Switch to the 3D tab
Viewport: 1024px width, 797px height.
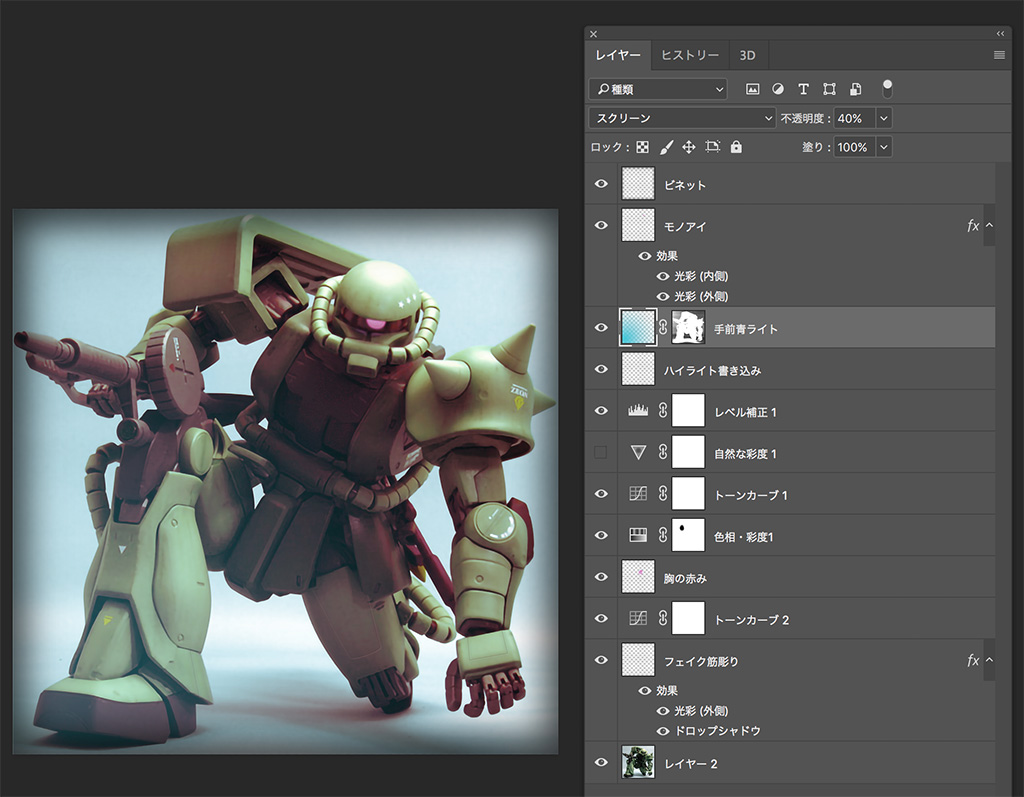tap(747, 55)
